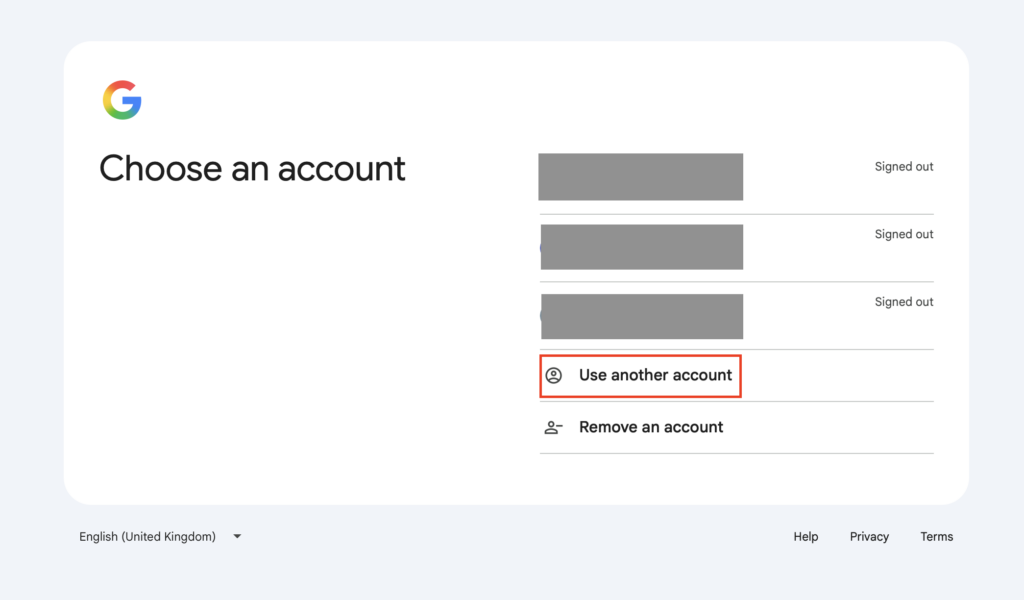
Task: Open the Privacy link
Action: [869, 537]
